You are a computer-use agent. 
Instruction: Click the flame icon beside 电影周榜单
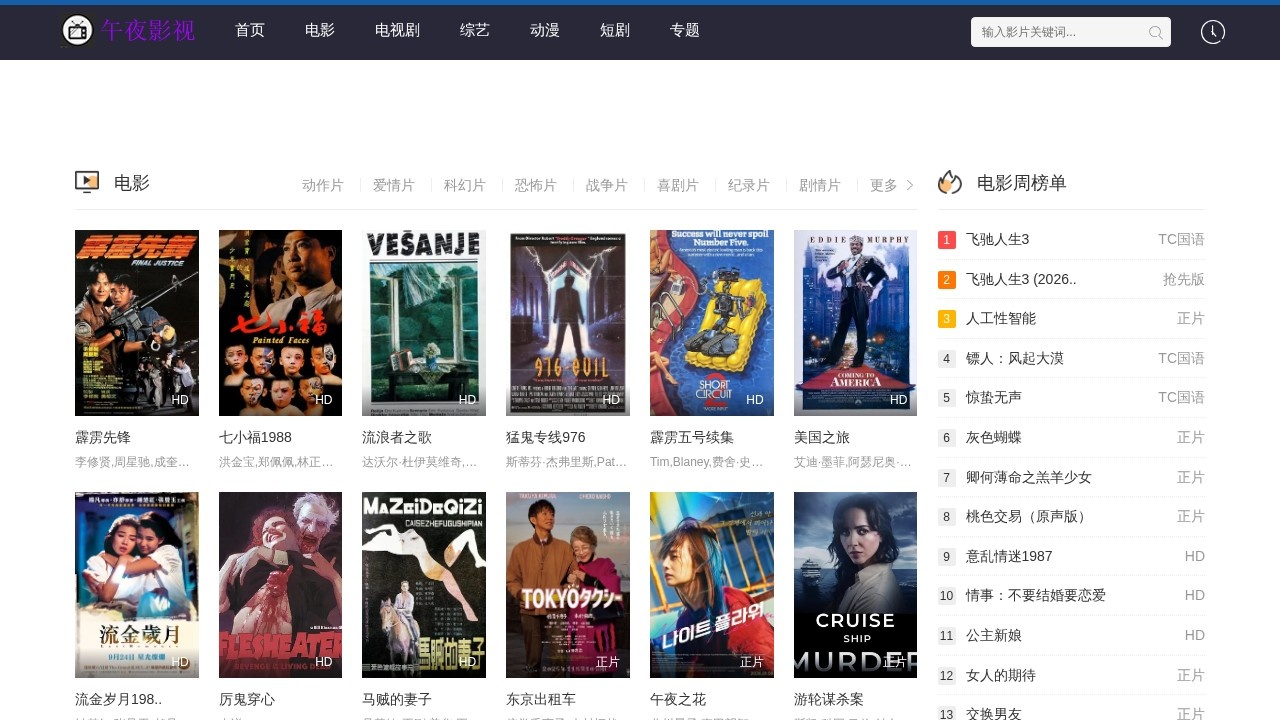coord(950,182)
